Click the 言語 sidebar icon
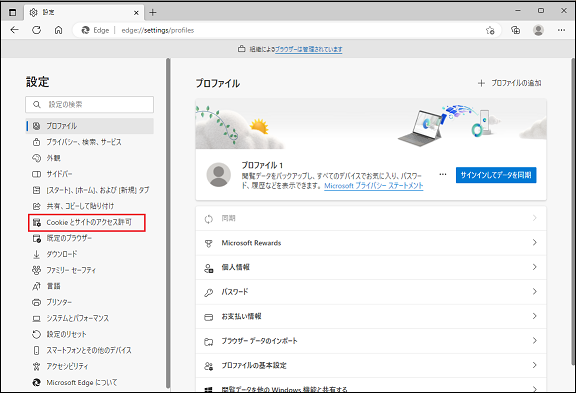Screen dimensions: 576x393 36,286
